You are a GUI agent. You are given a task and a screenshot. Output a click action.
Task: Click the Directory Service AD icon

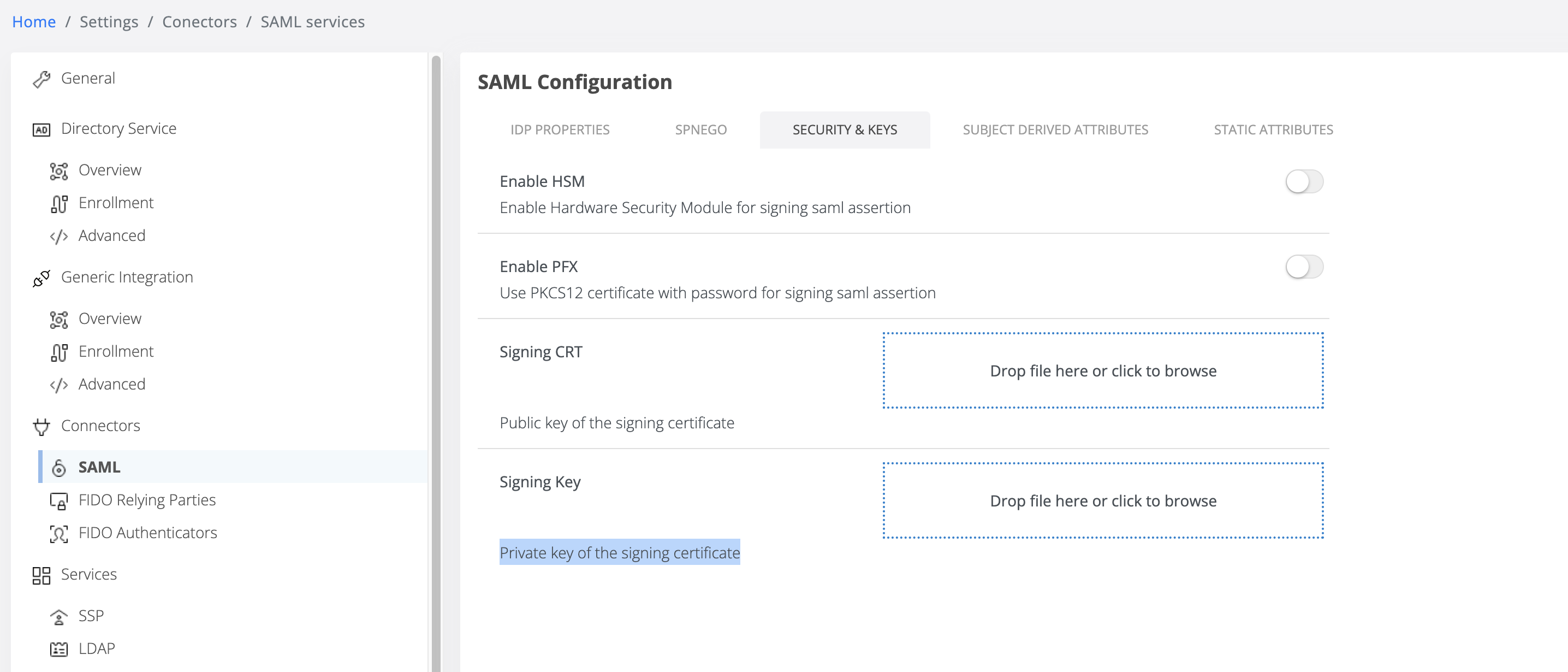[41, 130]
